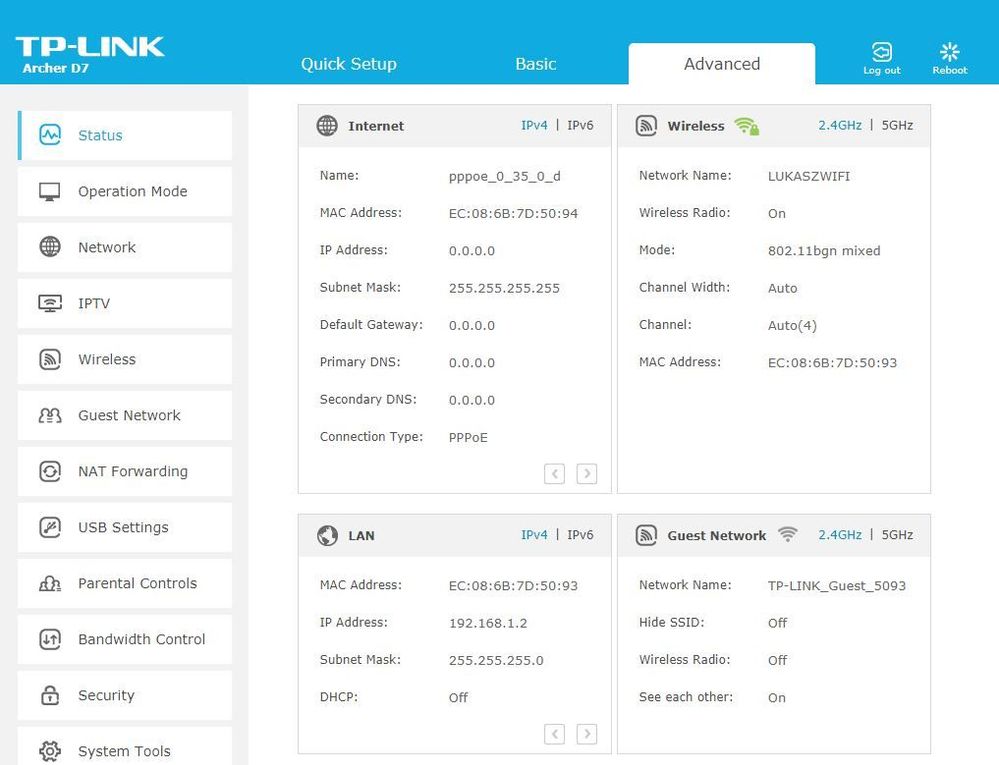Screen dimensions: 999x765
Task: Switch to the Basic tab
Action: [x=535, y=64]
